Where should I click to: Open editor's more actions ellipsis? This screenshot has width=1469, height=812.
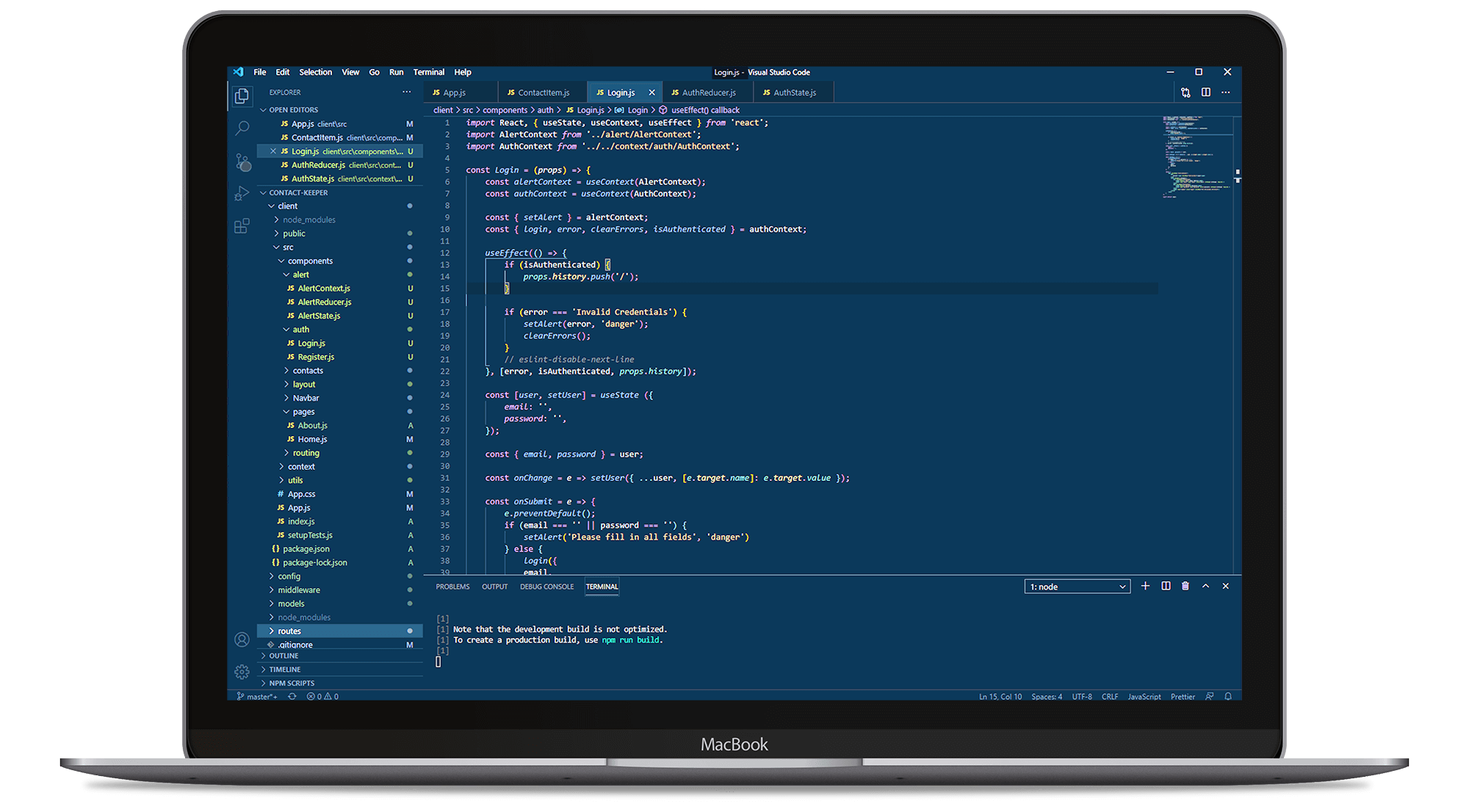click(x=1226, y=93)
